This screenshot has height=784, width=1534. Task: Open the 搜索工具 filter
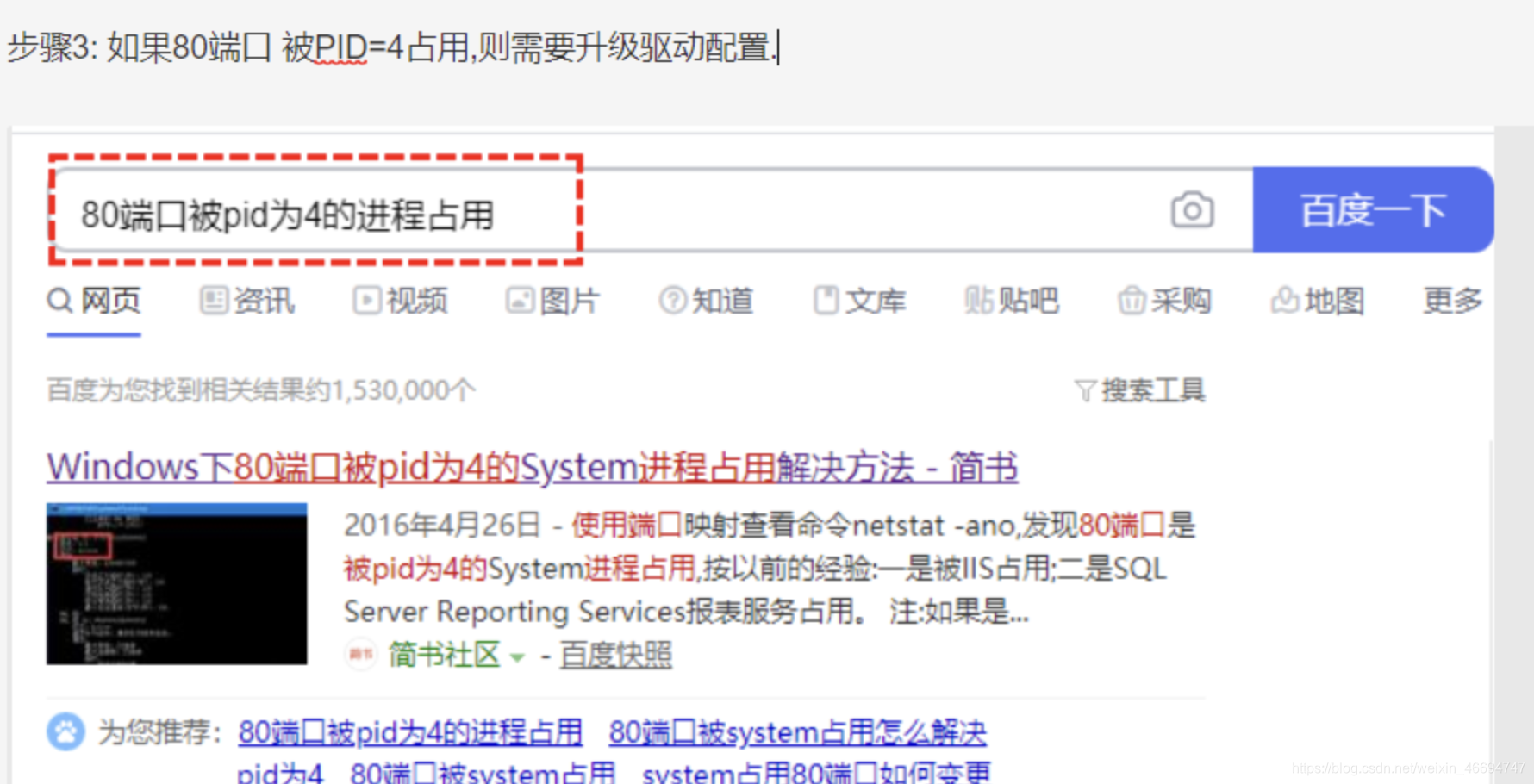[x=1140, y=391]
